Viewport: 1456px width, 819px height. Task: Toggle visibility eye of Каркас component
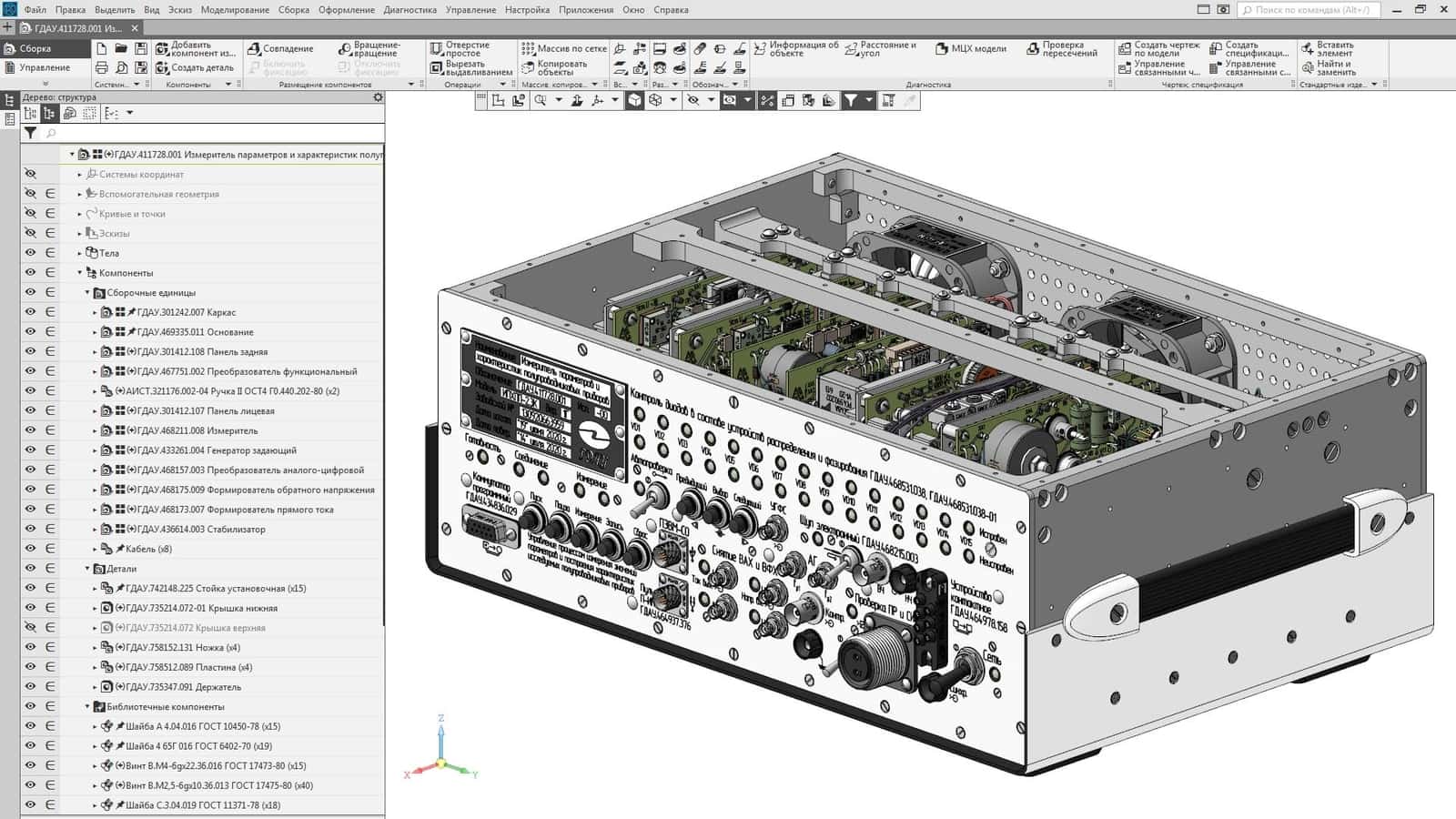click(x=30, y=312)
